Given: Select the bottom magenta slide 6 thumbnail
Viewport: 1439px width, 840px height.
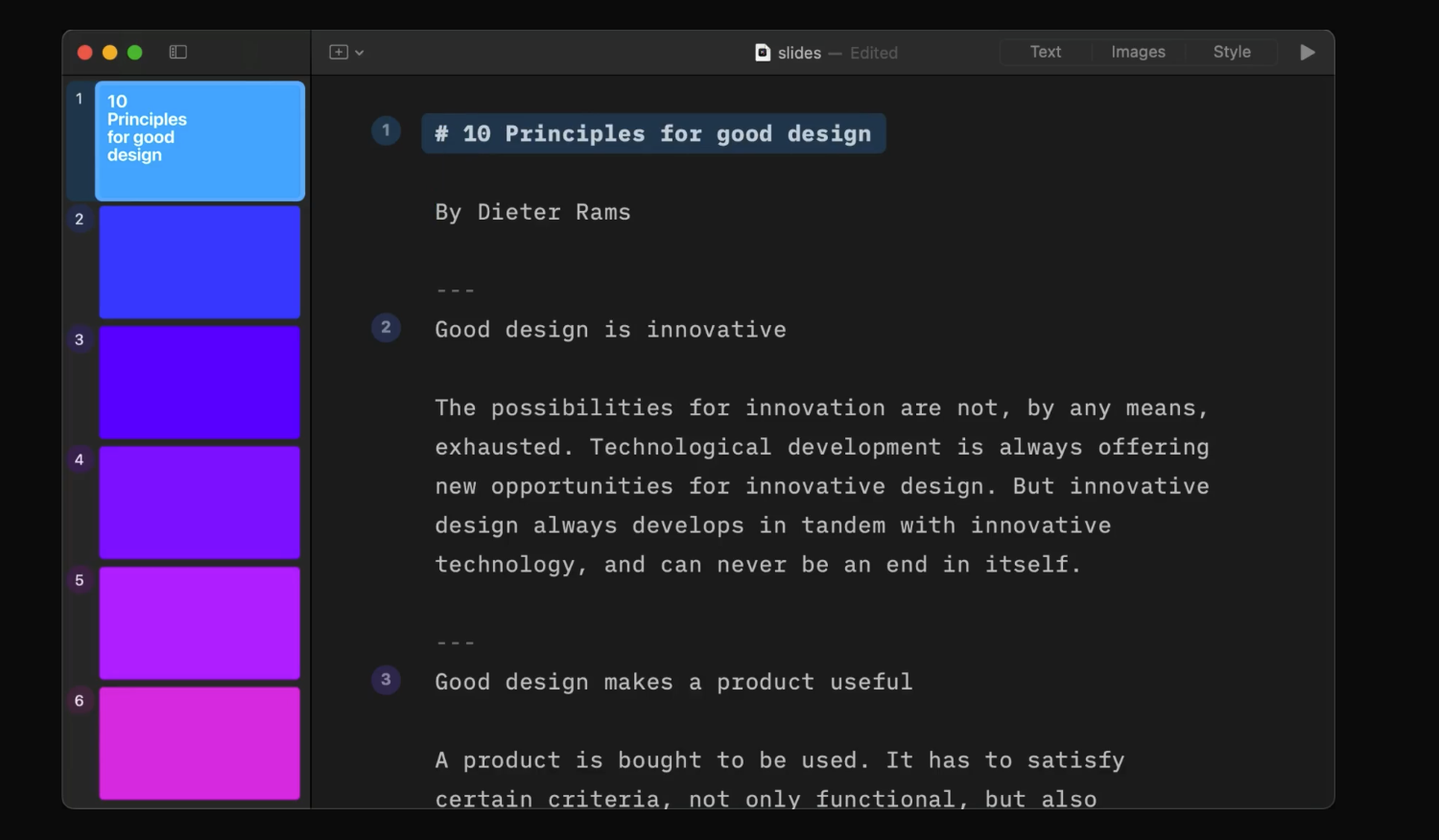Looking at the screenshot, I should point(199,743).
